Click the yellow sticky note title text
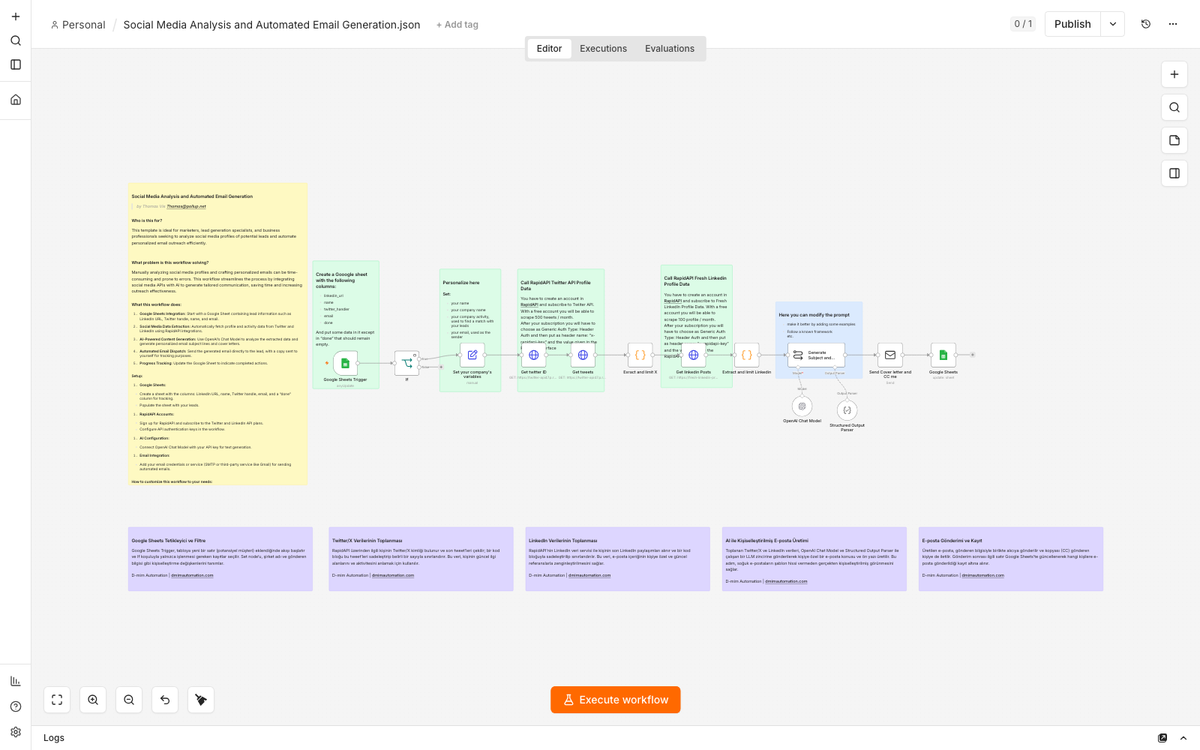This screenshot has height=750, width=1200. point(192,196)
